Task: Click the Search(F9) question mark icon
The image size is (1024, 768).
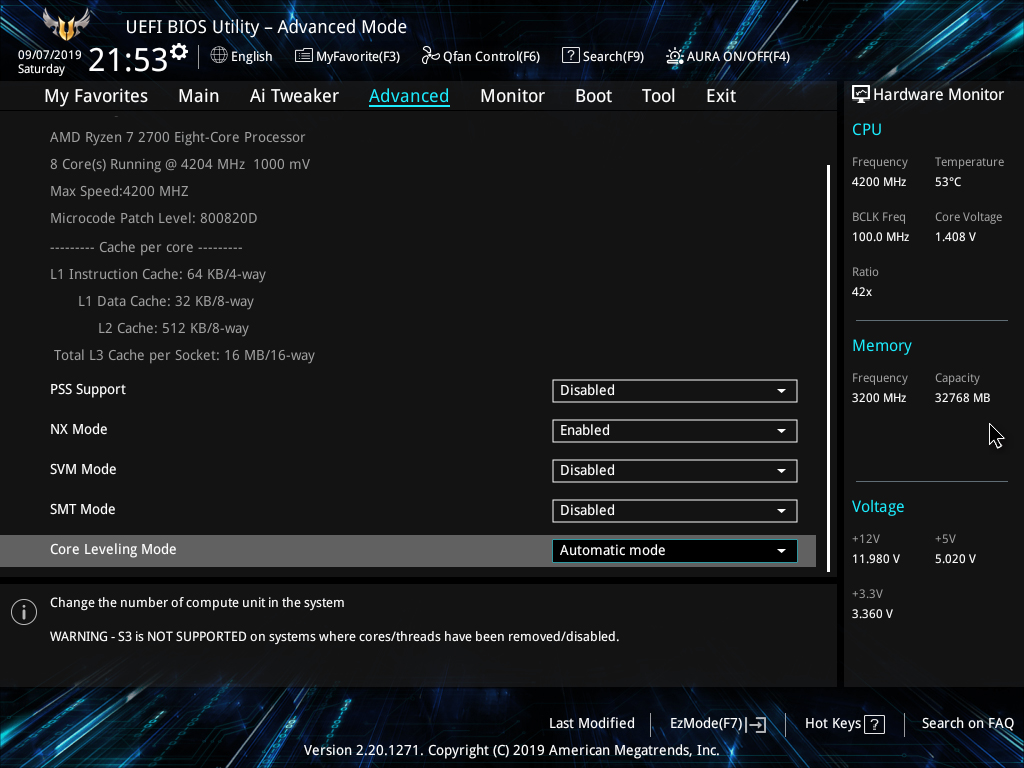Action: tap(570, 56)
